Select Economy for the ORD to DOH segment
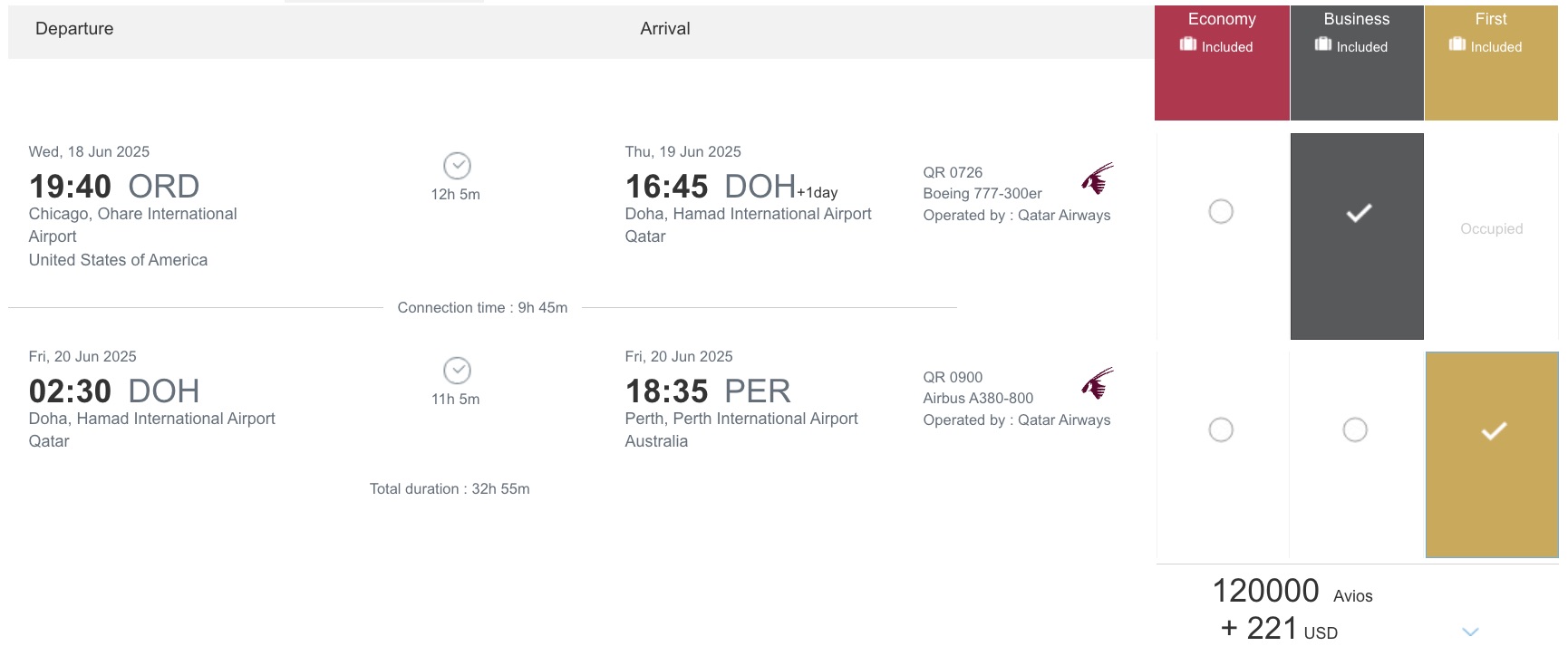The height and width of the screenshot is (656, 1568). [x=1221, y=211]
